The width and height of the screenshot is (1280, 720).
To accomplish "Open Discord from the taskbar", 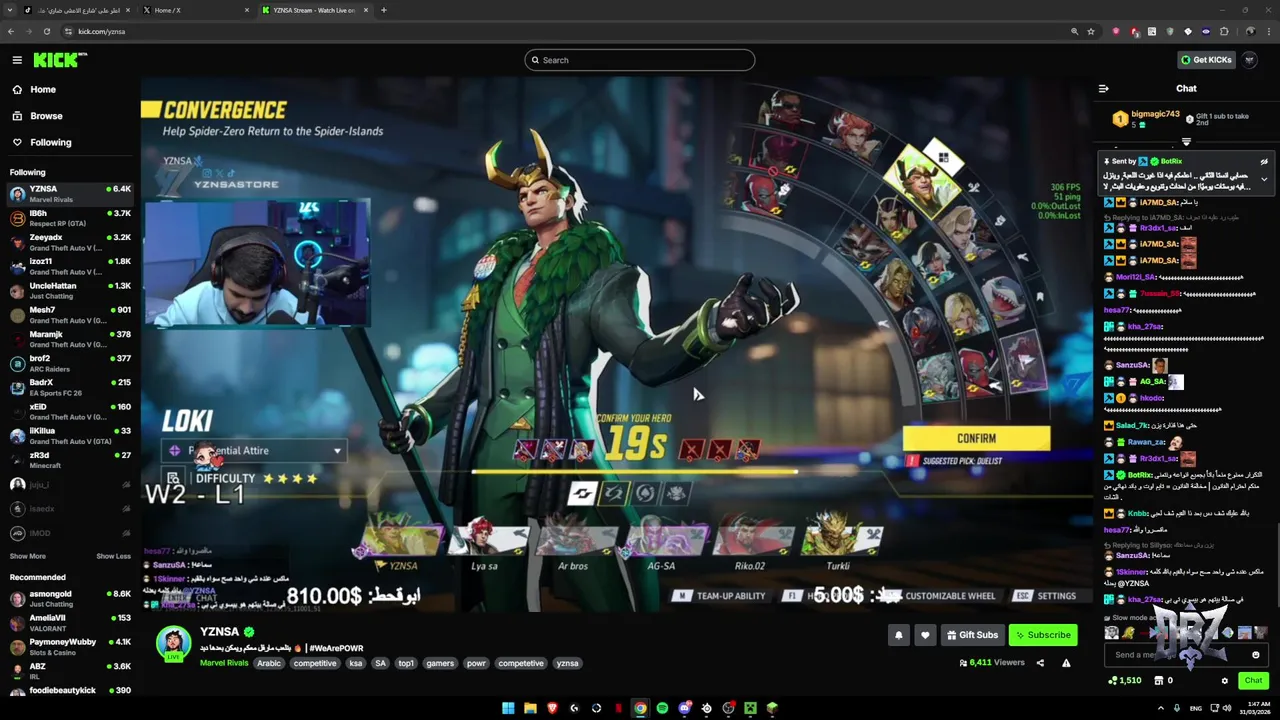I will tap(684, 708).
